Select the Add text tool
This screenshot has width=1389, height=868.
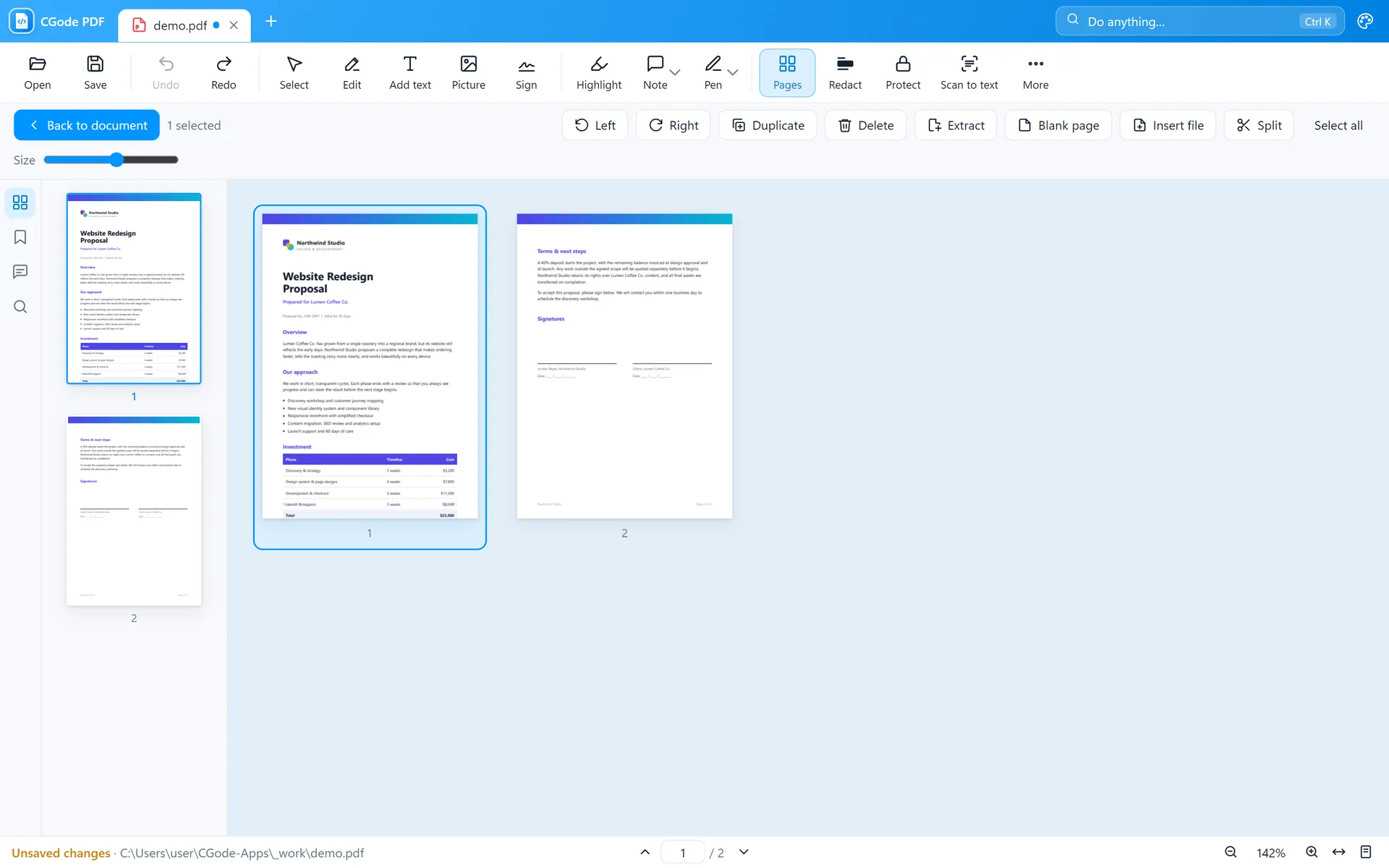[x=410, y=73]
